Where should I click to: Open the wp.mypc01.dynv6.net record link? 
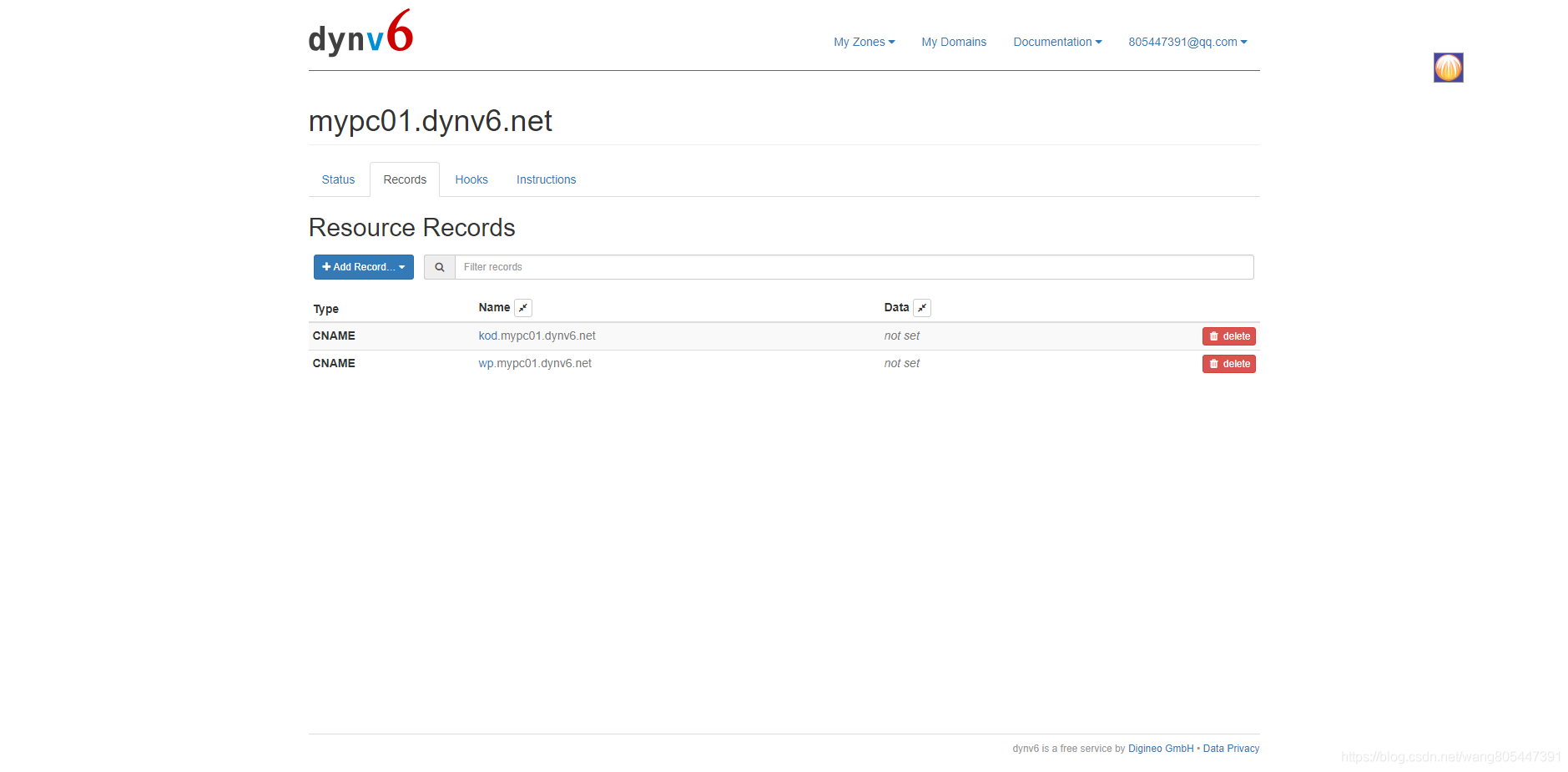pyautogui.click(x=535, y=363)
